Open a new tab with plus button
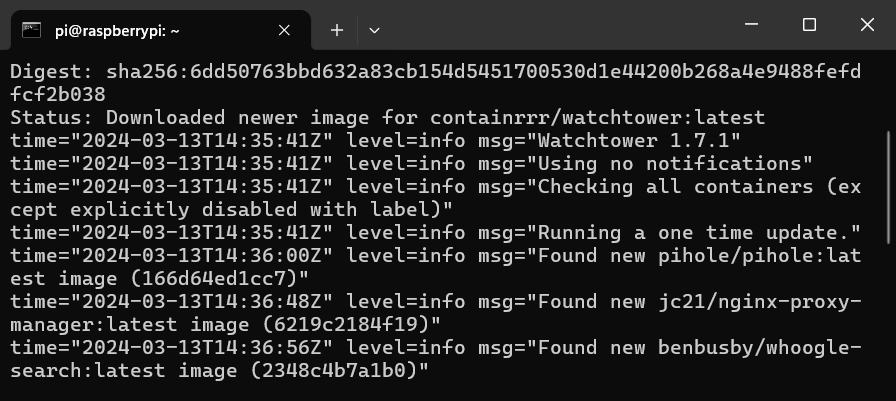Image resolution: width=896 pixels, height=401 pixels. [337, 31]
